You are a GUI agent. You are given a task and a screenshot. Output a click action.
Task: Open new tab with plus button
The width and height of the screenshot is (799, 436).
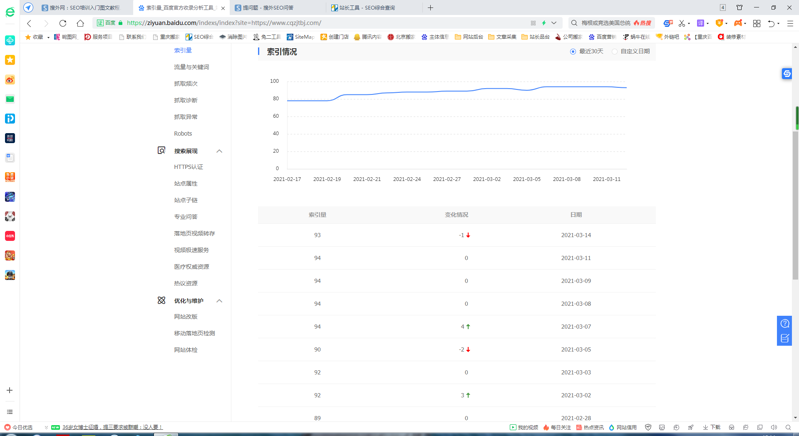point(430,8)
